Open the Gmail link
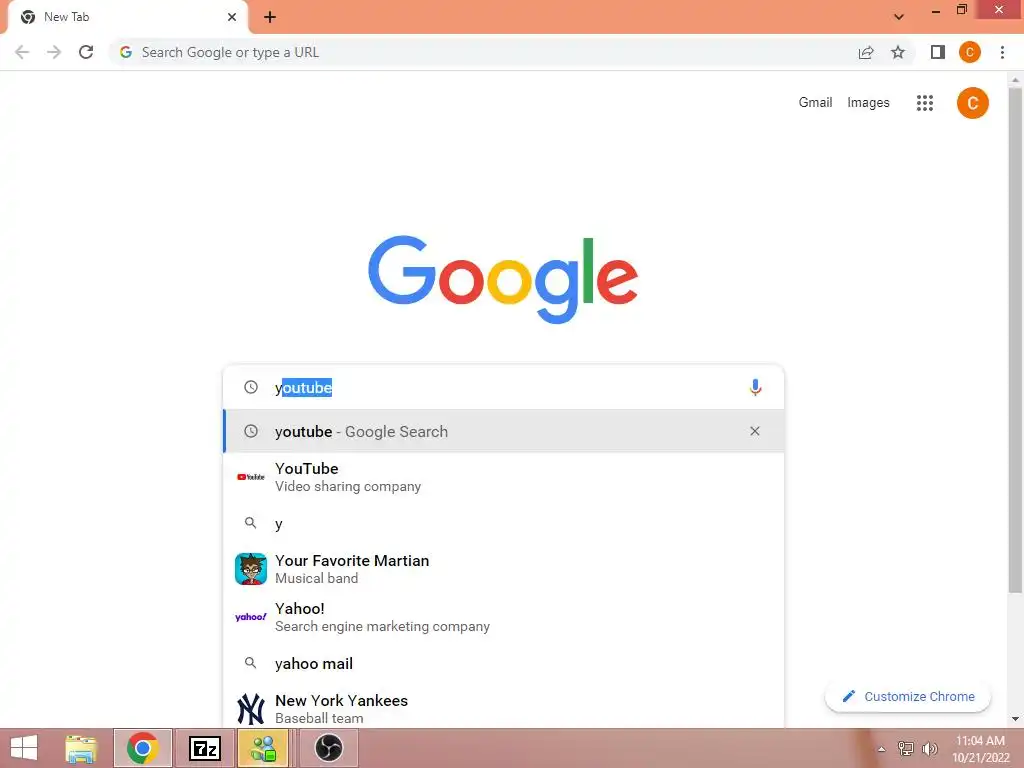The width and height of the screenshot is (1024, 768). click(x=815, y=103)
